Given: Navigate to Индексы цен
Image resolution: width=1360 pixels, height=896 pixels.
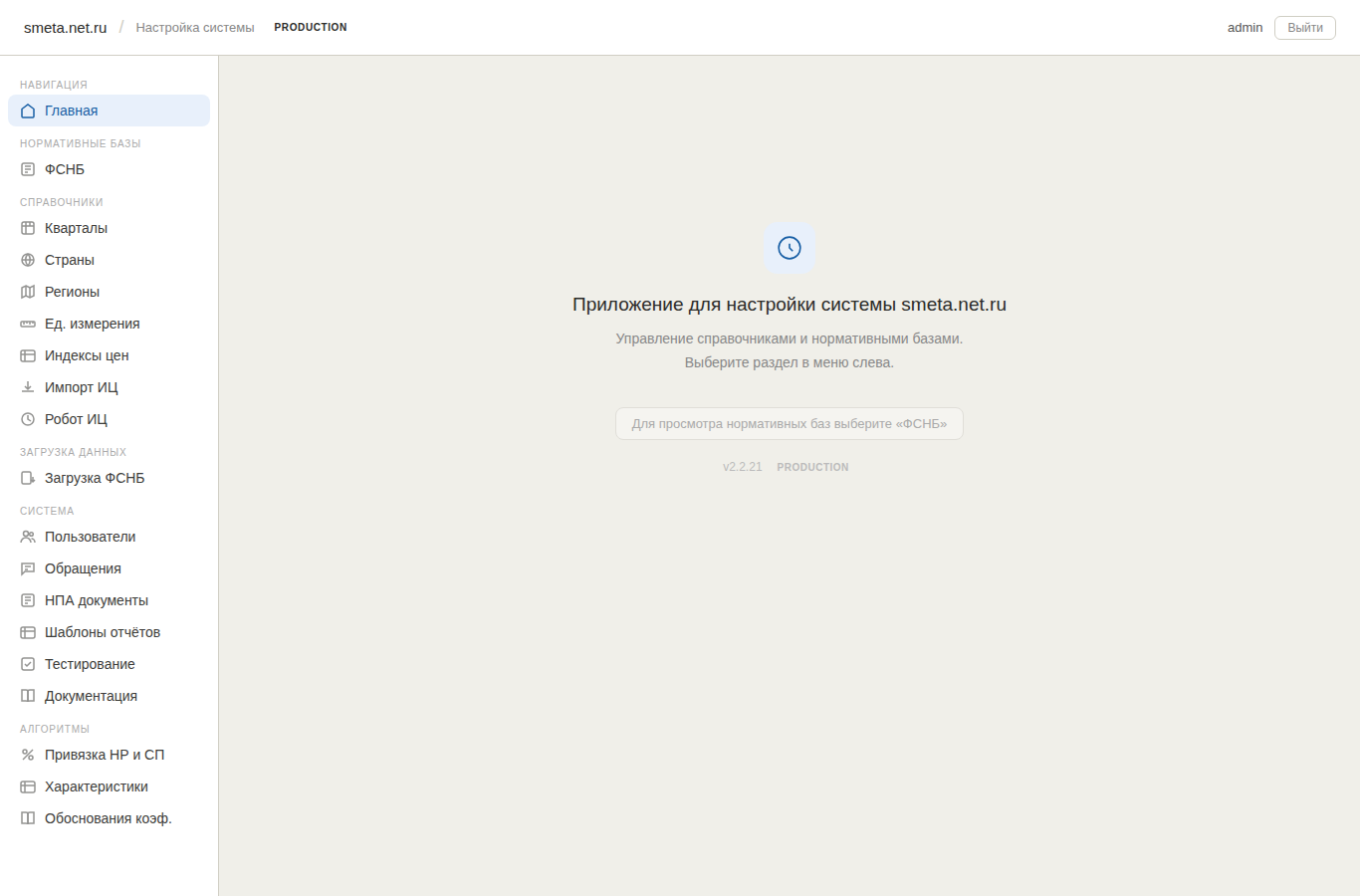Looking at the screenshot, I should (109, 355).
